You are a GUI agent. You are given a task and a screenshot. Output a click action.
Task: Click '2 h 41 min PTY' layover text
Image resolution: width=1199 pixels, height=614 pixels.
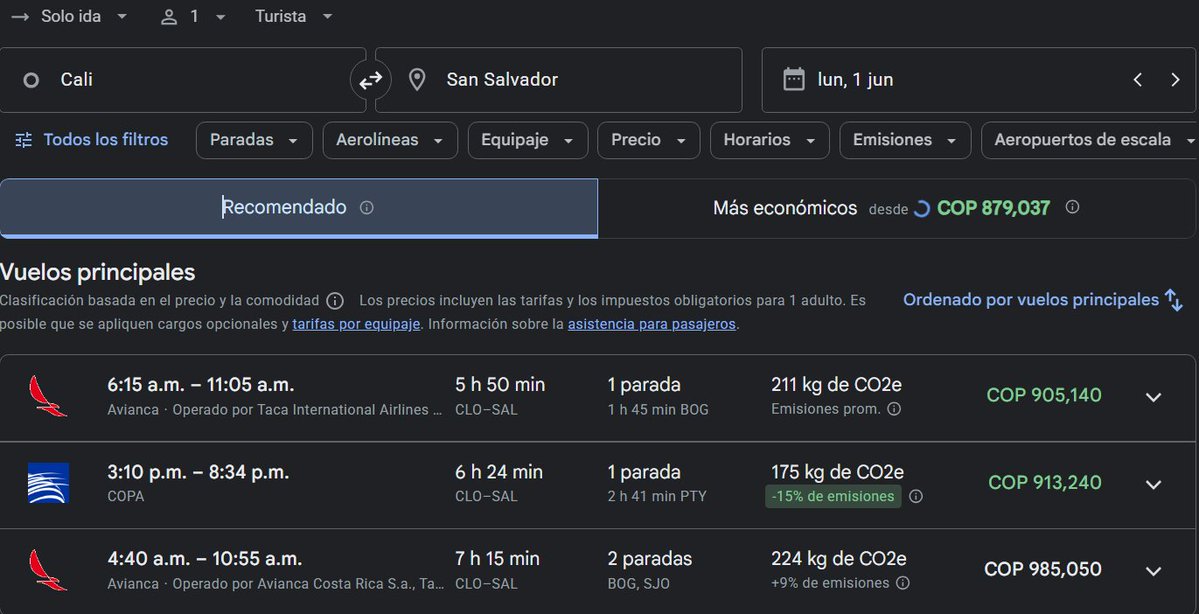click(x=657, y=496)
